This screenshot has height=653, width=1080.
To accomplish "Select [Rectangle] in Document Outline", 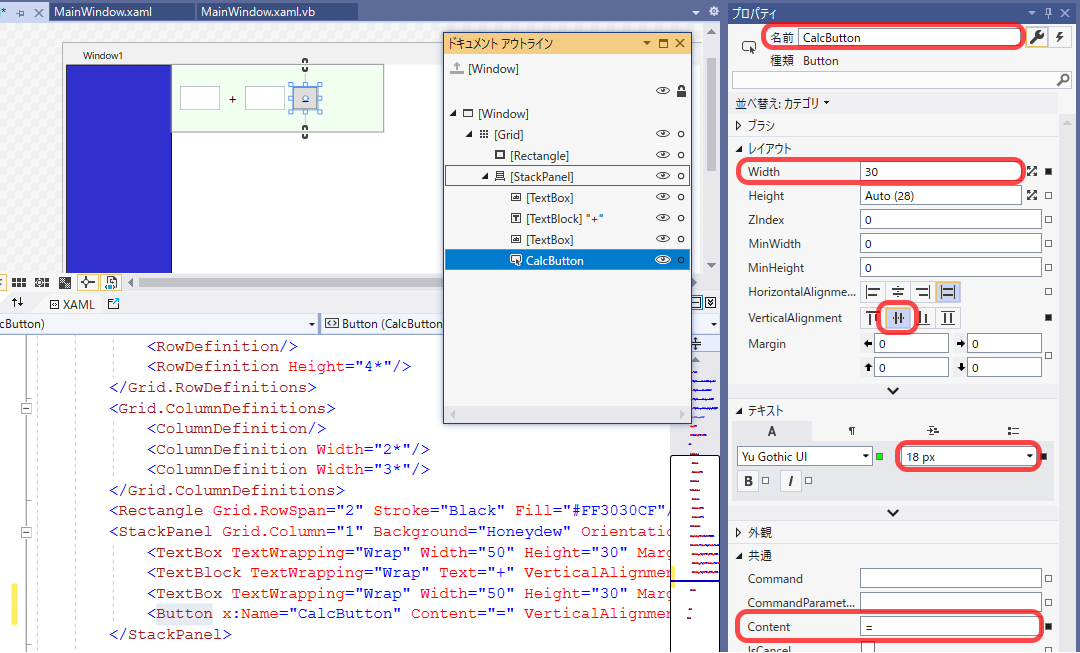I will [539, 156].
